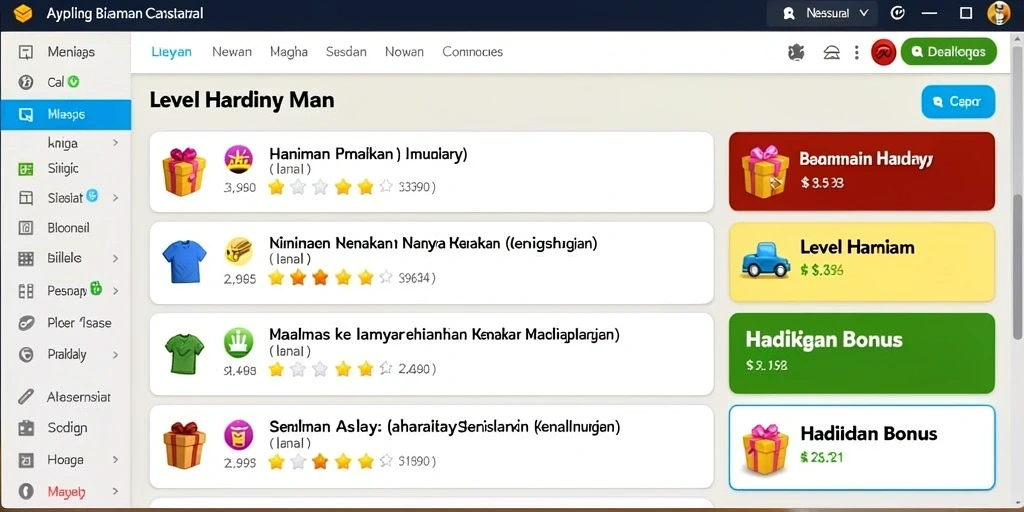The width and height of the screenshot is (1024, 512).
Task: Go to the Nowan tab
Action: [x=404, y=52]
